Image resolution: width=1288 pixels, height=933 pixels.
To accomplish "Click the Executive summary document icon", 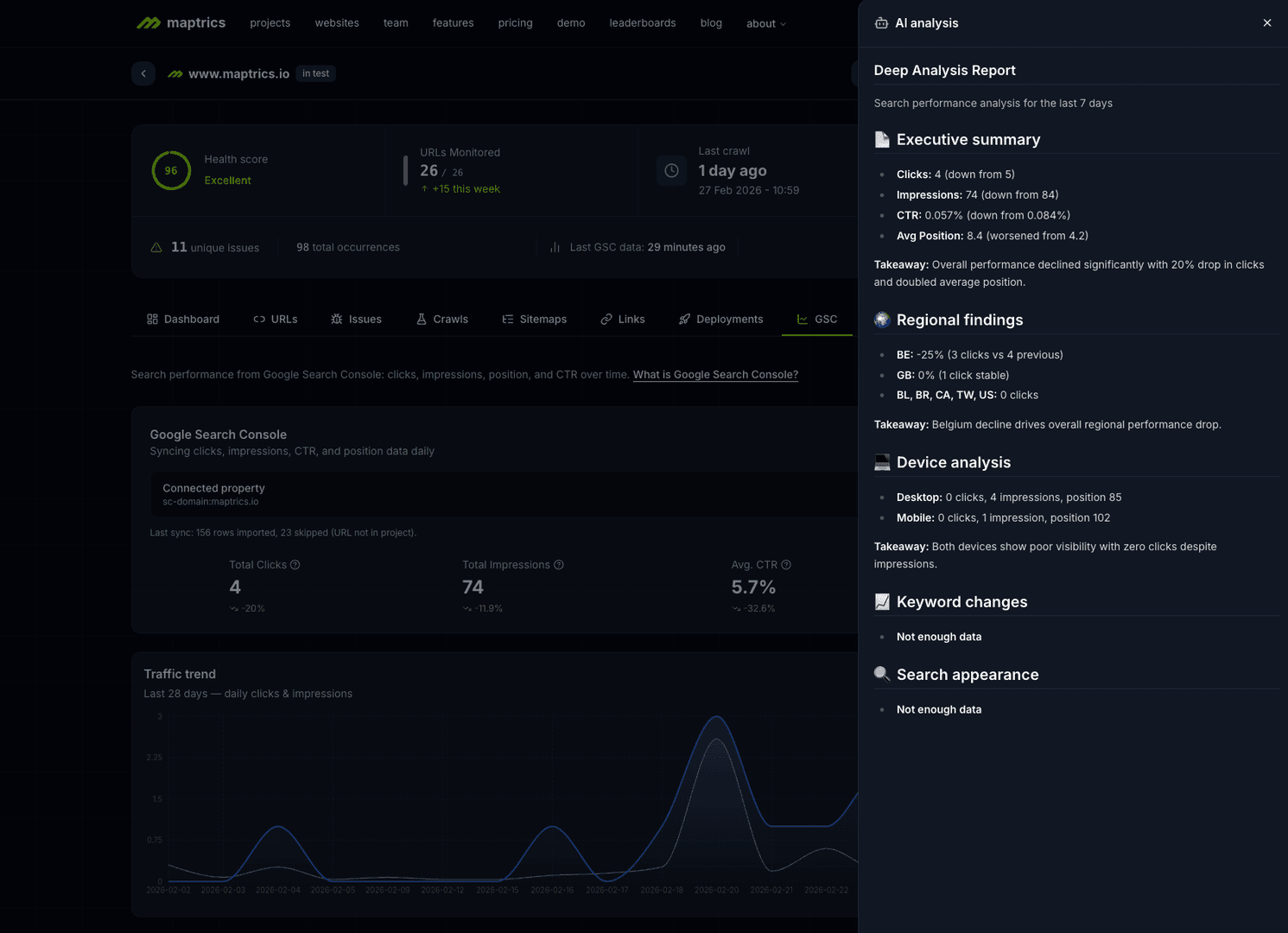I will (x=882, y=140).
